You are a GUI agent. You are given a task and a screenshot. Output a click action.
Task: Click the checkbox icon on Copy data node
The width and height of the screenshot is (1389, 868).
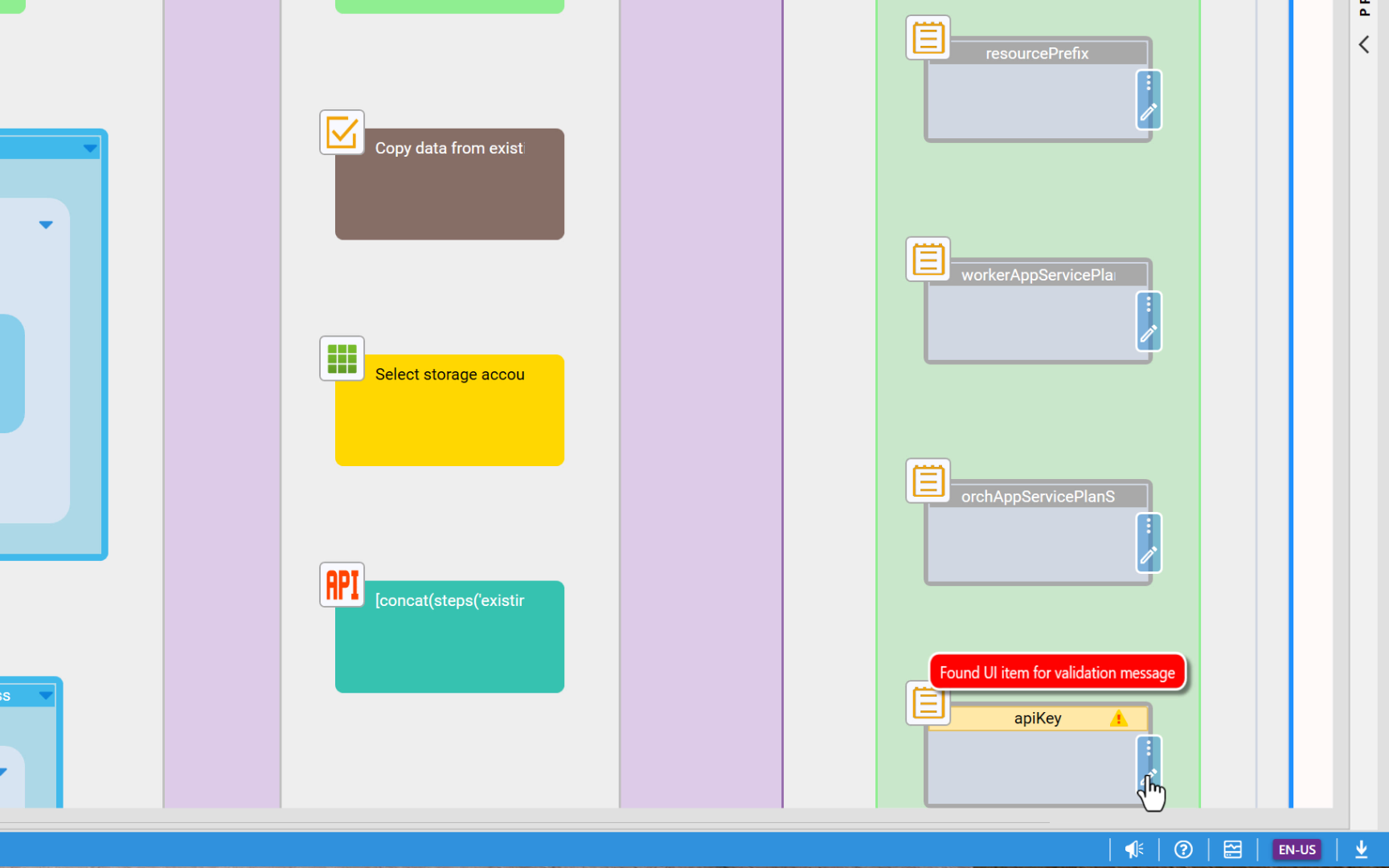342,133
